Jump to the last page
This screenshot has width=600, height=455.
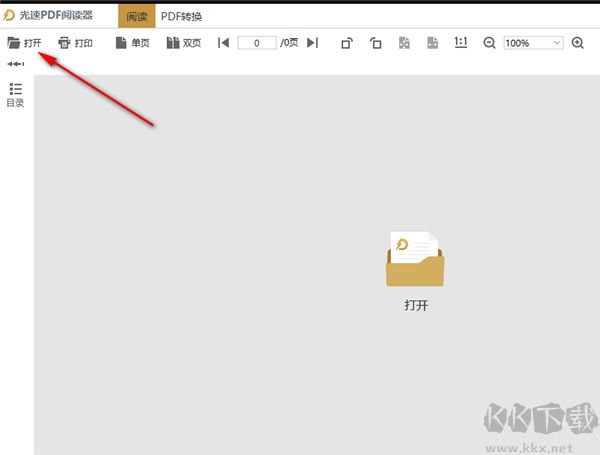click(313, 42)
